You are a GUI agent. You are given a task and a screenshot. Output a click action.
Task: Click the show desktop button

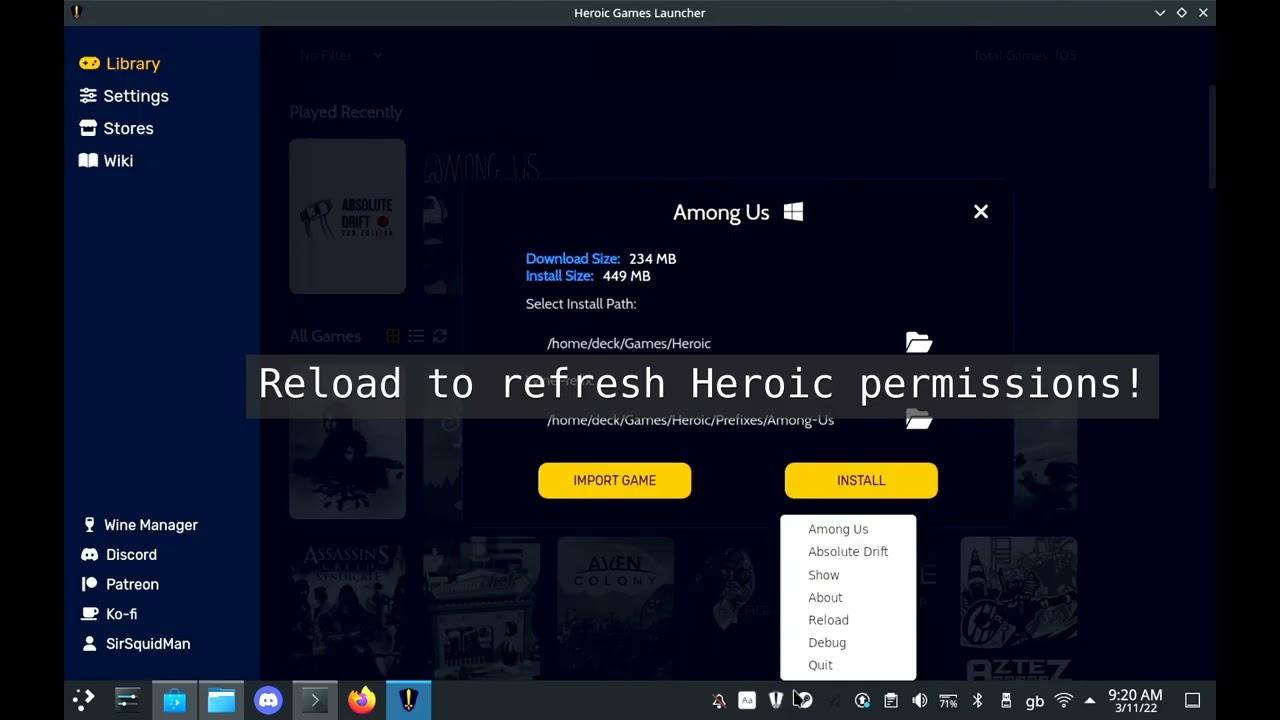point(1192,701)
